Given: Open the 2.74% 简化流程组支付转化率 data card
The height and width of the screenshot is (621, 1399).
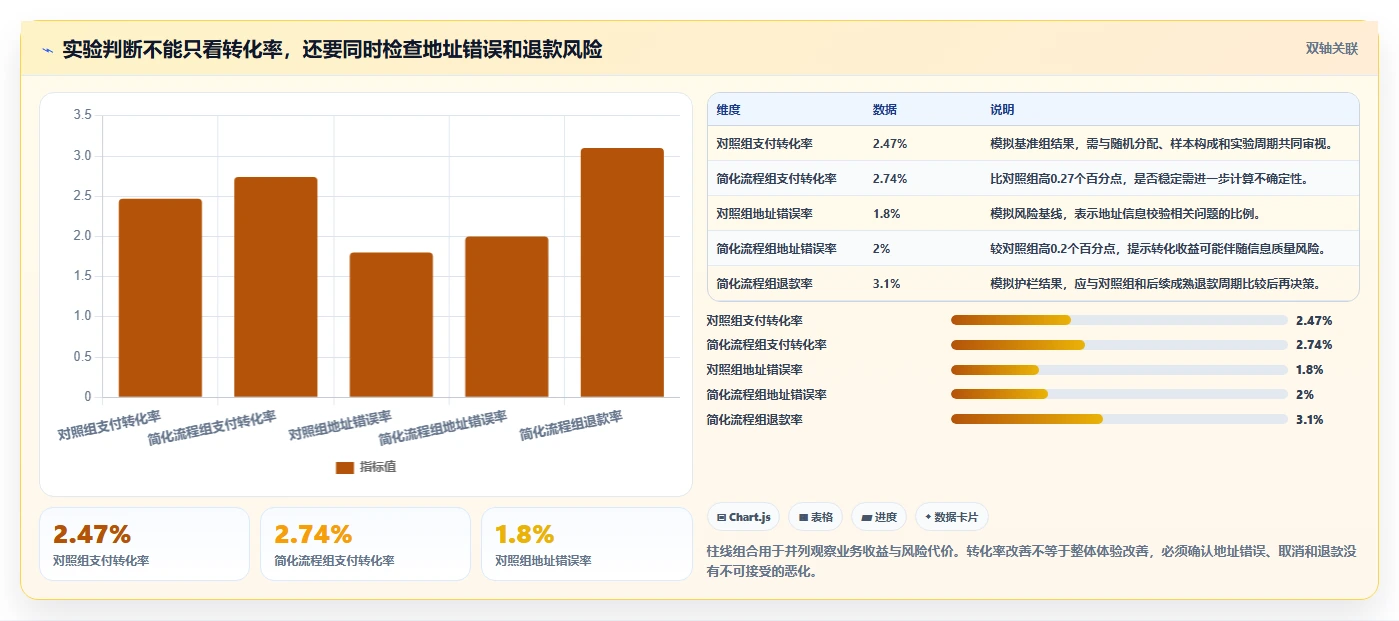Looking at the screenshot, I should tap(365, 544).
